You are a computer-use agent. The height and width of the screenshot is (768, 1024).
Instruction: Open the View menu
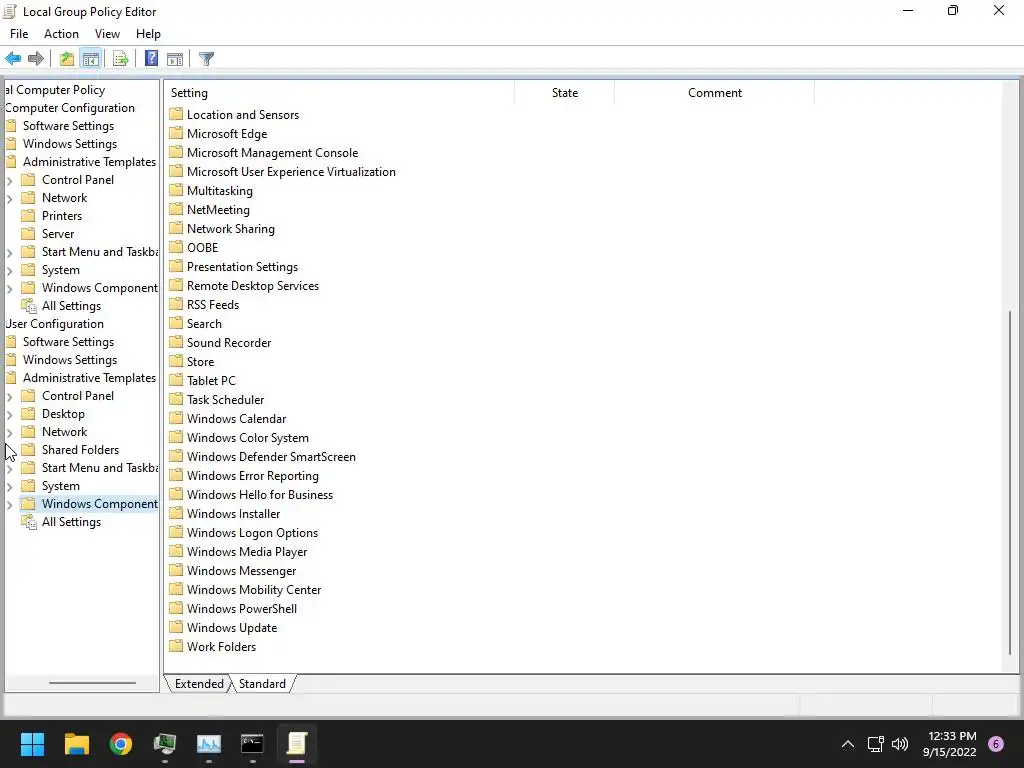[107, 34]
